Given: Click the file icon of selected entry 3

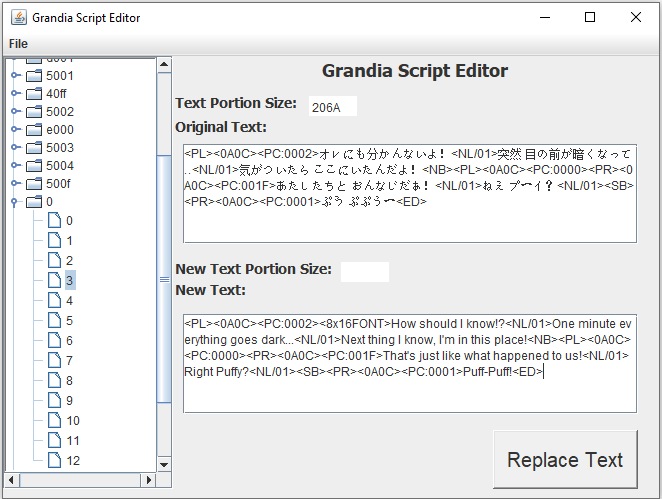Looking at the screenshot, I should 54,280.
